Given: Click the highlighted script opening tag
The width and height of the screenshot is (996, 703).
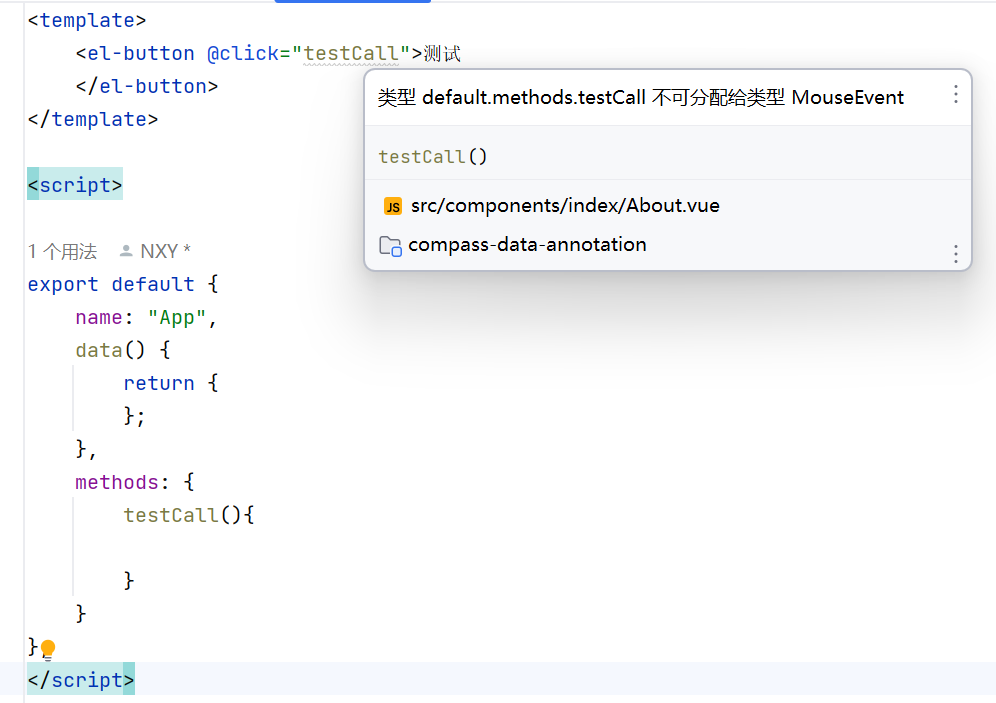Looking at the screenshot, I should (x=74, y=184).
